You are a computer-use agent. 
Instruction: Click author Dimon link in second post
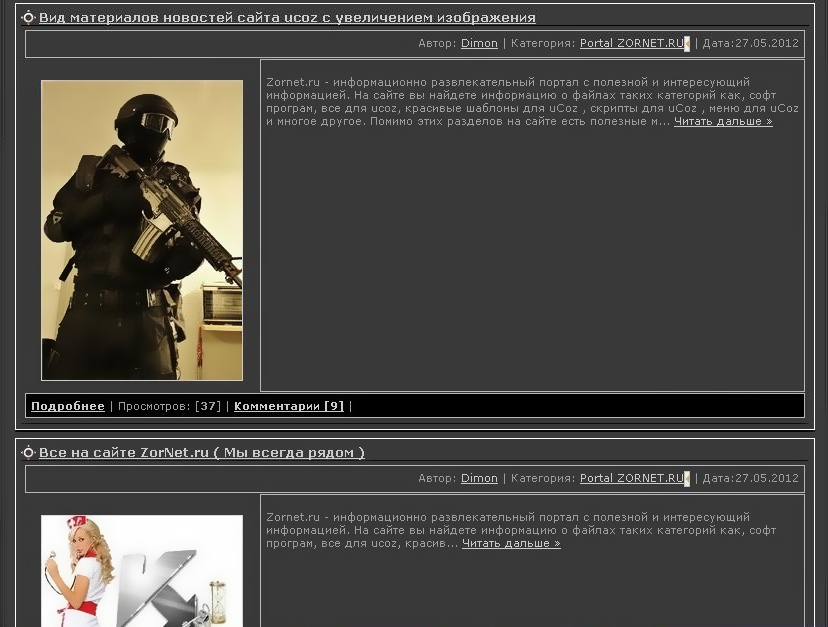click(479, 479)
